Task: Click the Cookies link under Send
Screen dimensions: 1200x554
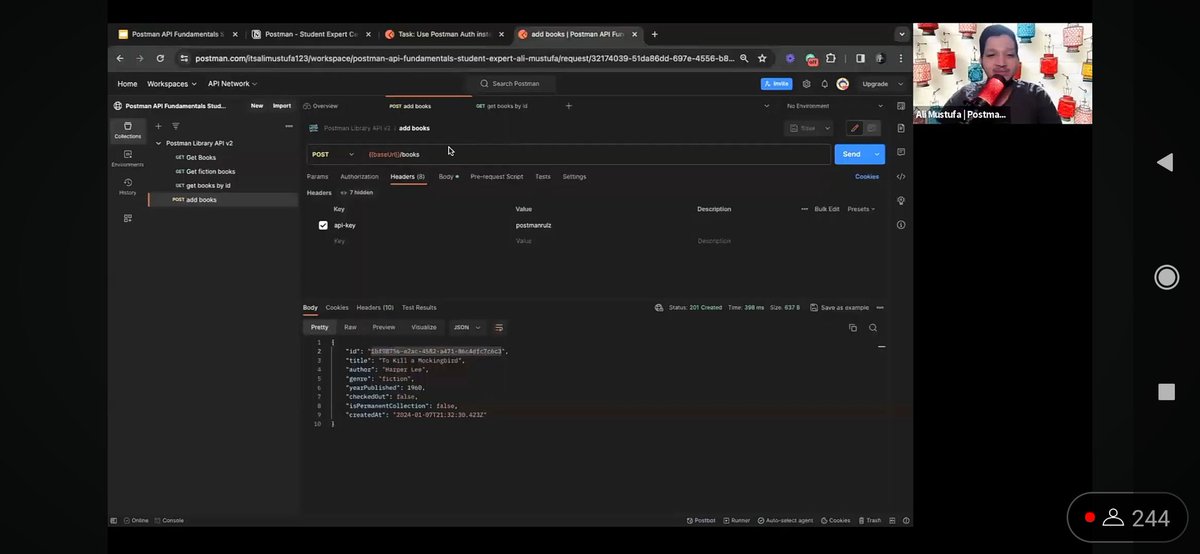Action: coord(867,176)
